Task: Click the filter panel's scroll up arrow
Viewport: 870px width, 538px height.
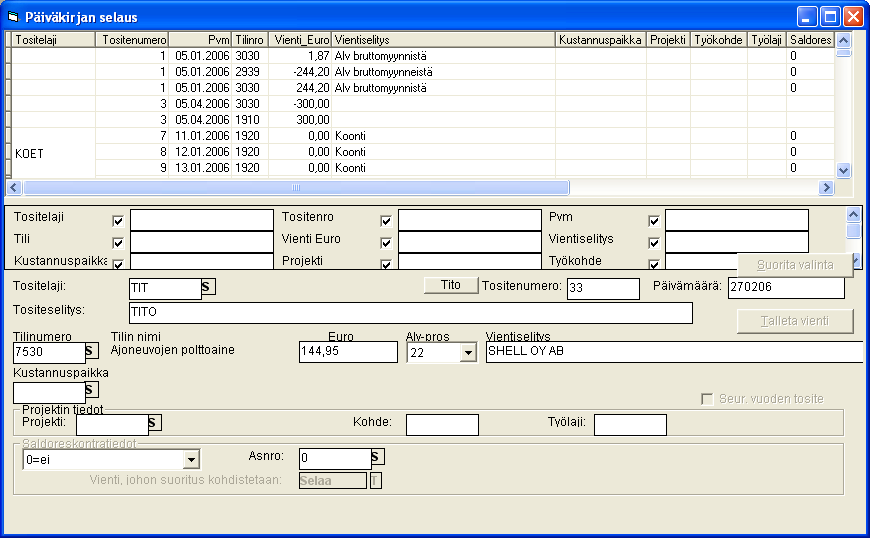Action: click(x=853, y=214)
